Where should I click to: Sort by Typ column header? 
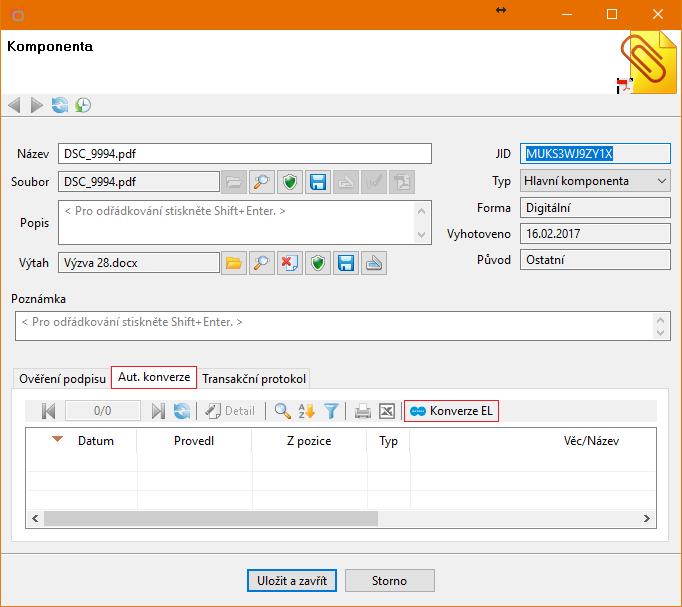tap(388, 441)
